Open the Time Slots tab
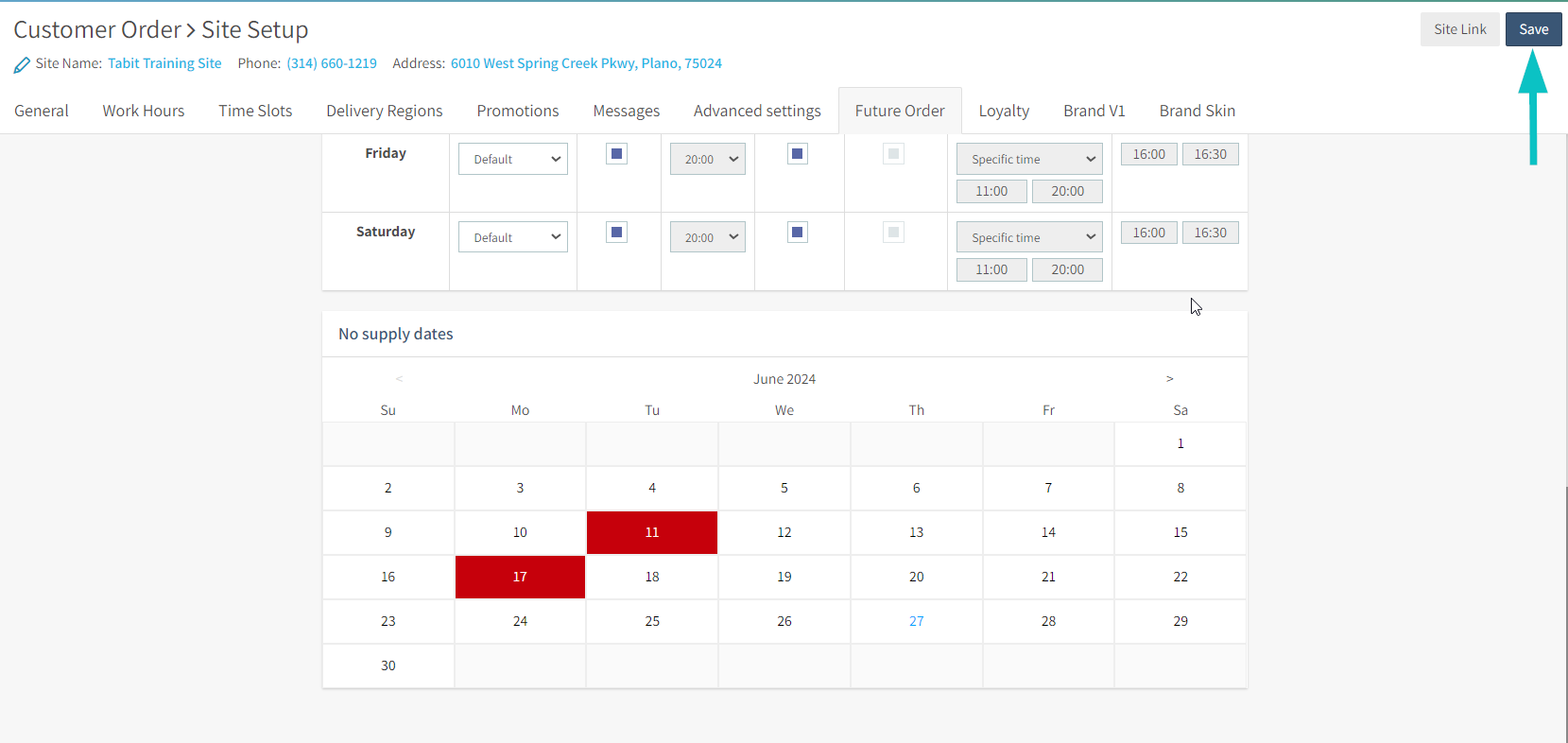This screenshot has height=743, width=1568. click(255, 111)
